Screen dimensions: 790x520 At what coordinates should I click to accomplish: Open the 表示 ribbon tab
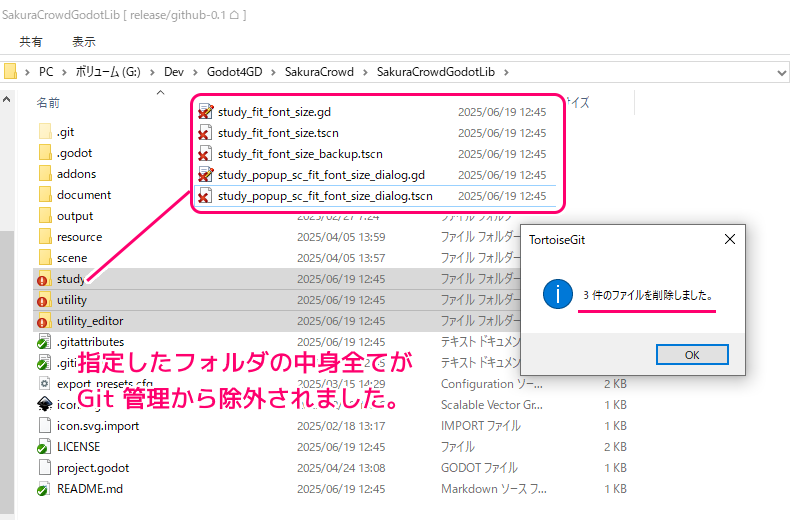[x=84, y=42]
